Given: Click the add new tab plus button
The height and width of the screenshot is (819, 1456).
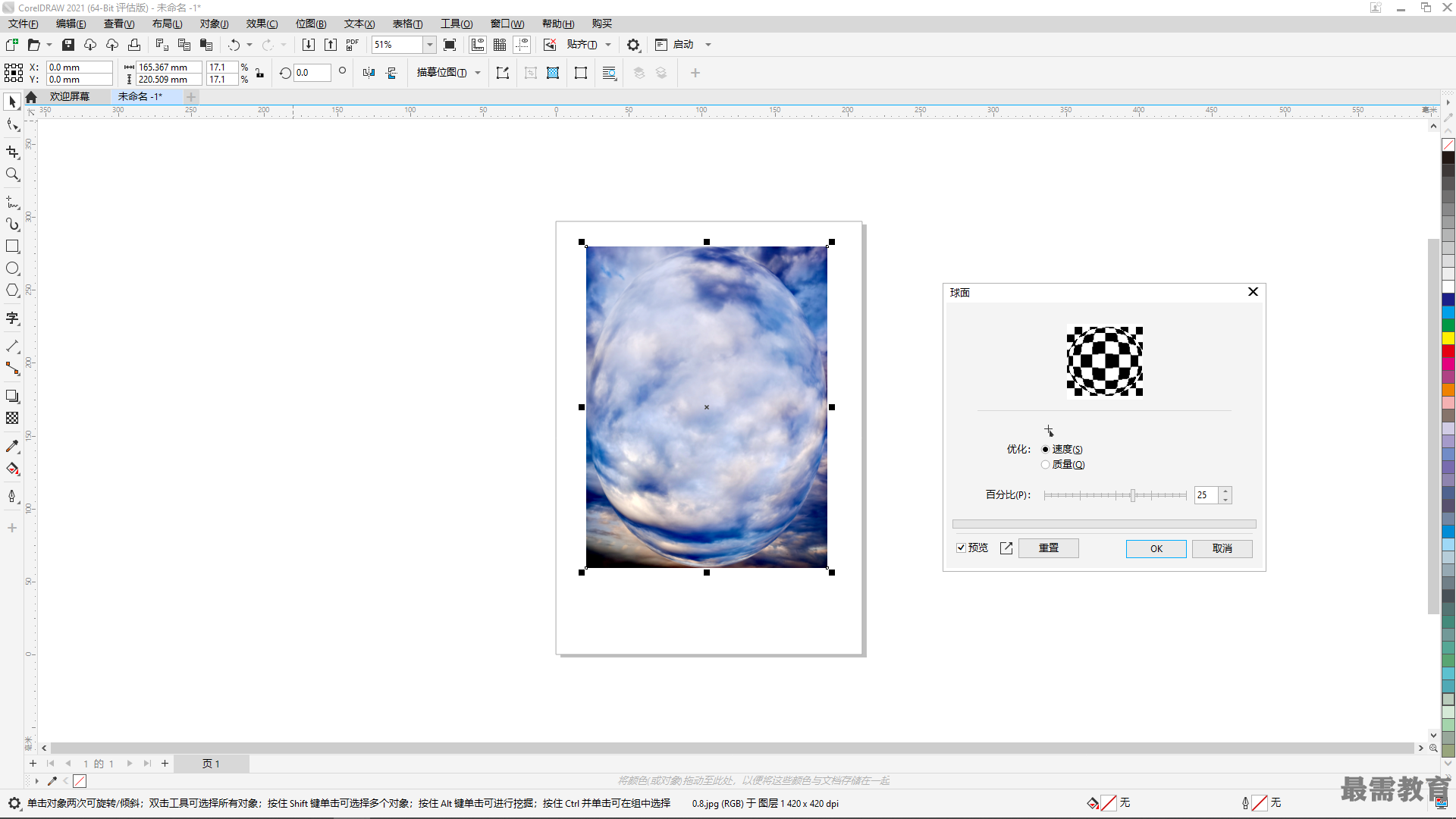Looking at the screenshot, I should tap(191, 96).
